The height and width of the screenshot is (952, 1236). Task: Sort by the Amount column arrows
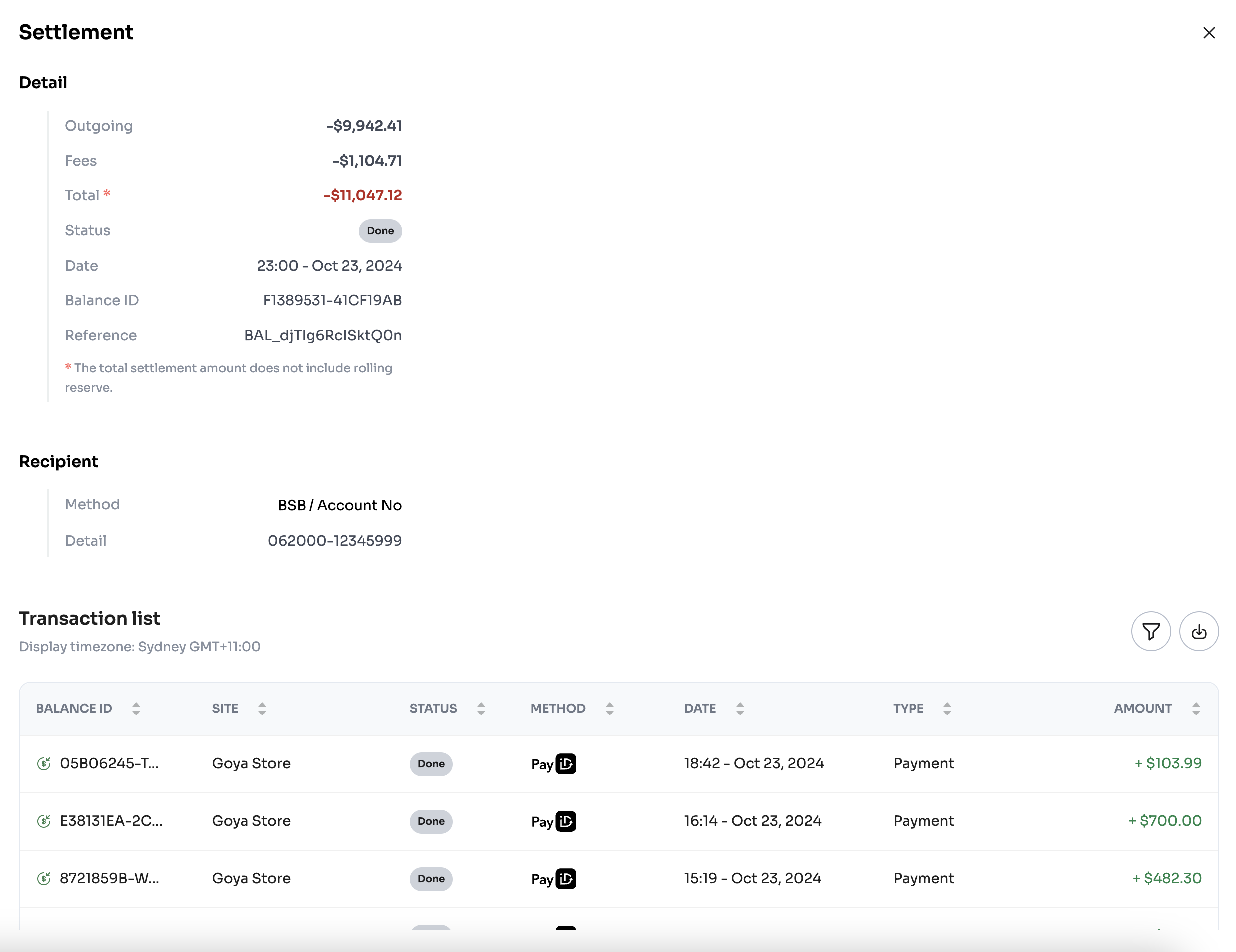[x=1195, y=709]
